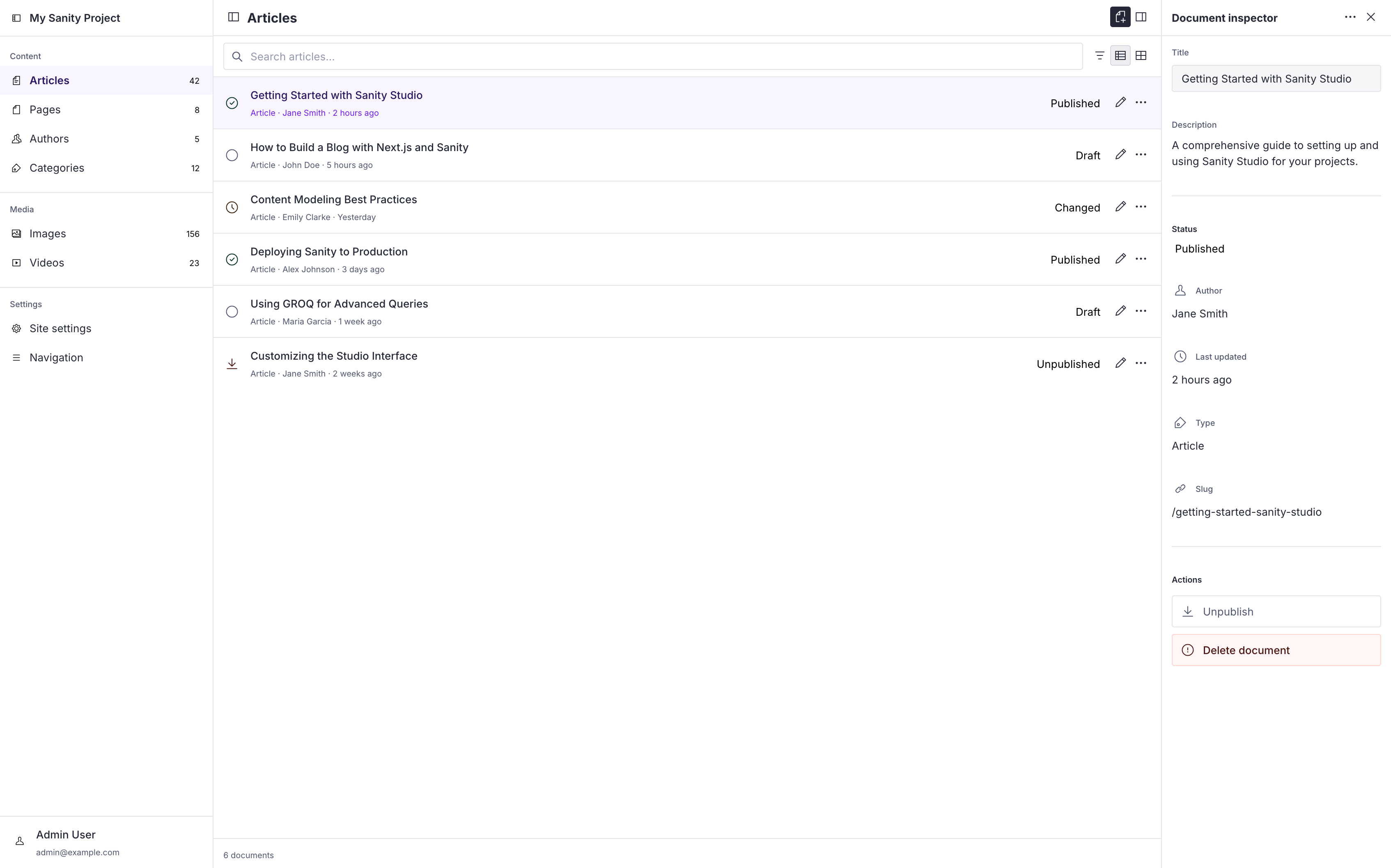
Task: Toggle the document list pane icon beside Articles
Action: click(234, 17)
